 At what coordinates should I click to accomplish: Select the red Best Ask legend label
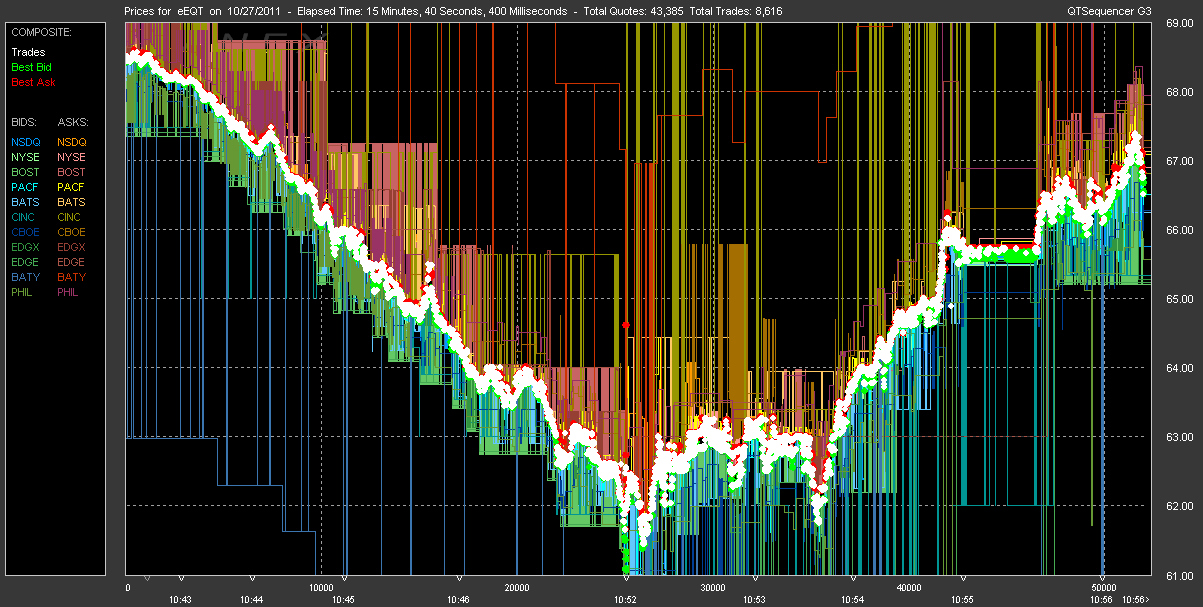[31, 82]
